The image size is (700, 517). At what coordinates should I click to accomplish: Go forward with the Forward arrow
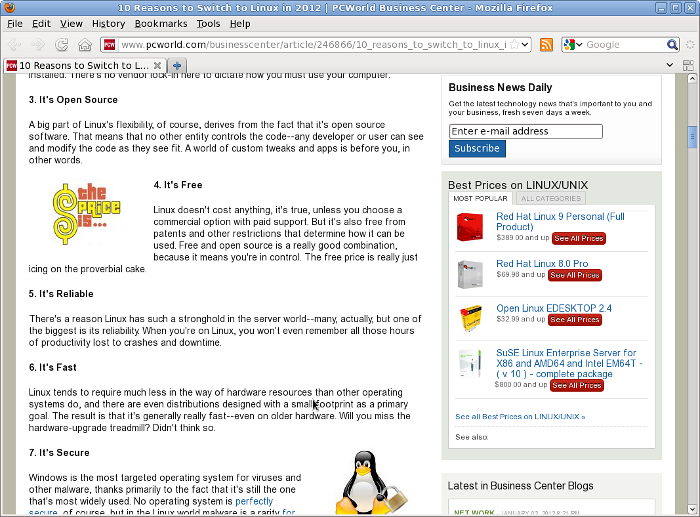point(38,45)
